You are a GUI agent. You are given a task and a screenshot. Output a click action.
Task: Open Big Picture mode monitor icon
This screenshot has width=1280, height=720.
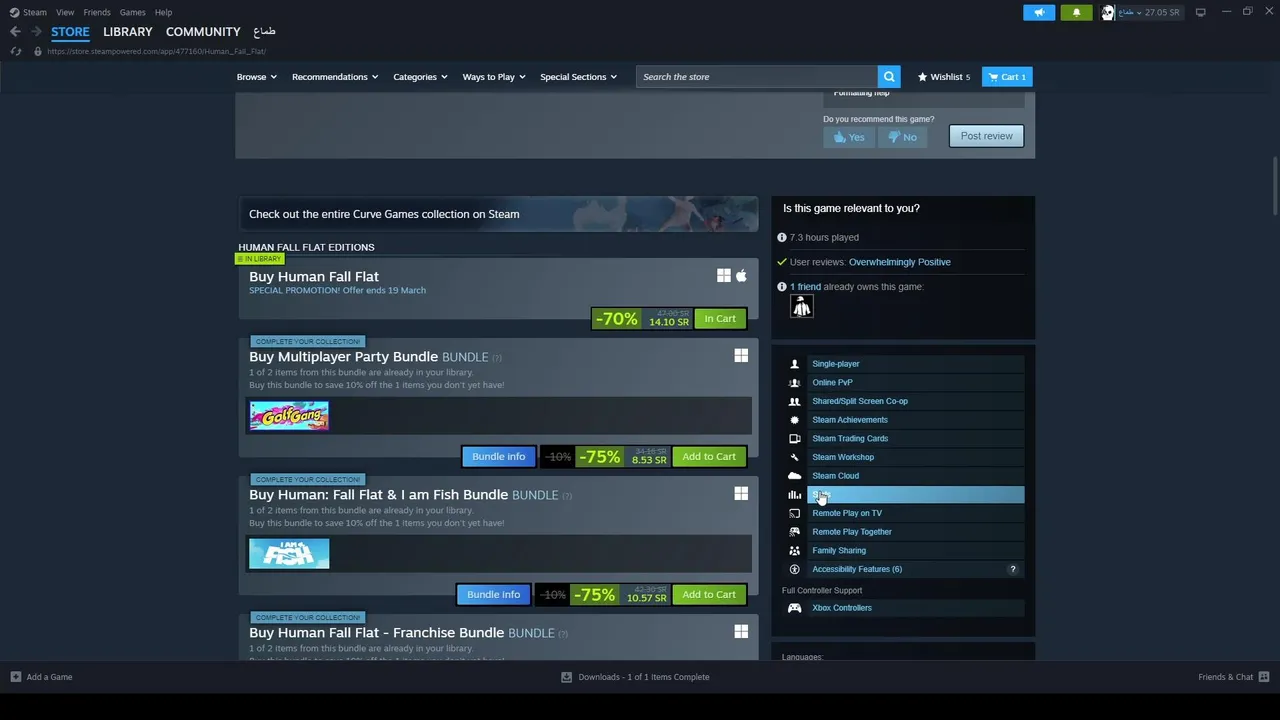tap(1200, 12)
